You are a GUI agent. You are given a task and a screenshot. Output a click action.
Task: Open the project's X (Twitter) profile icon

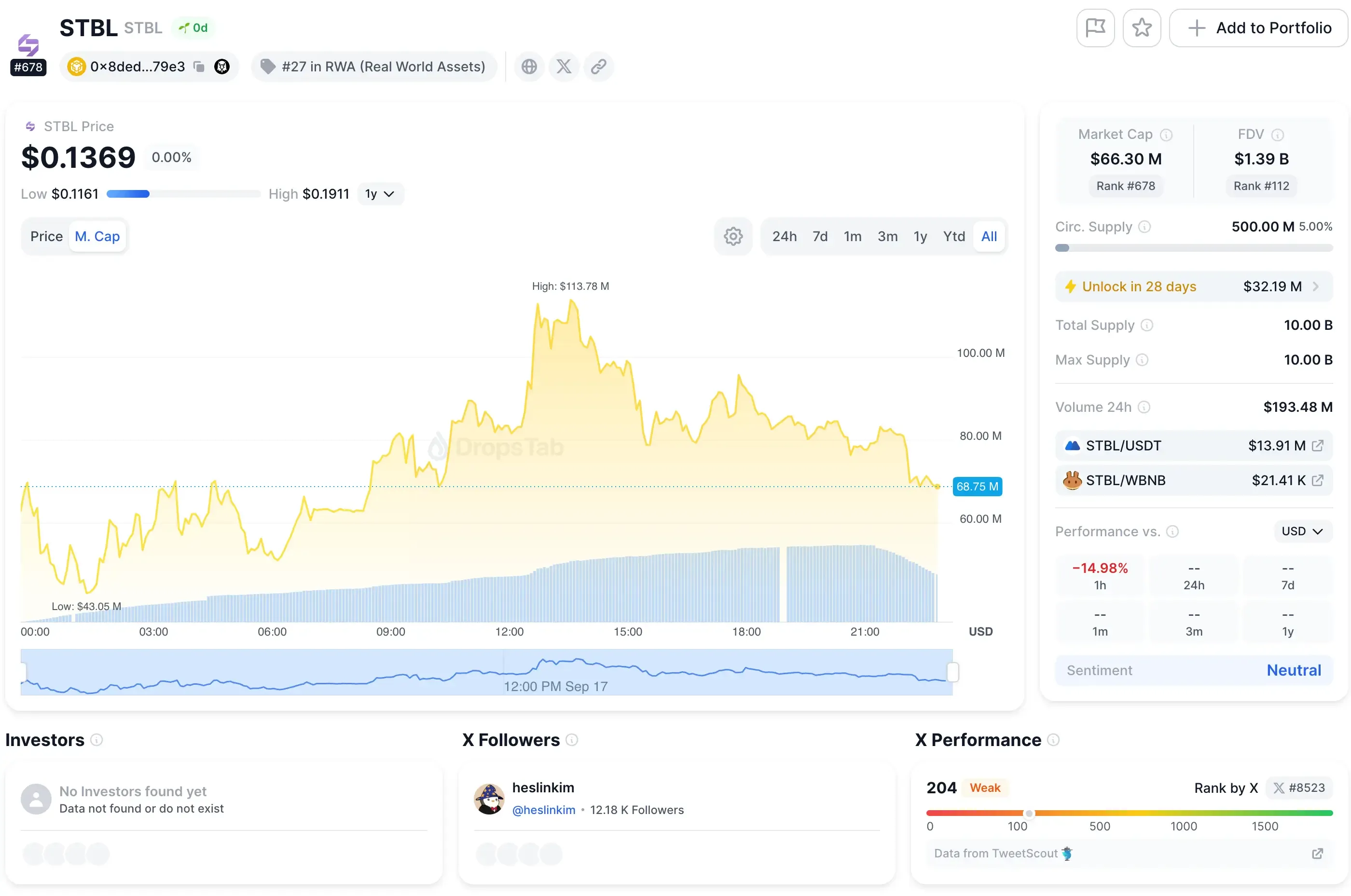(x=564, y=66)
